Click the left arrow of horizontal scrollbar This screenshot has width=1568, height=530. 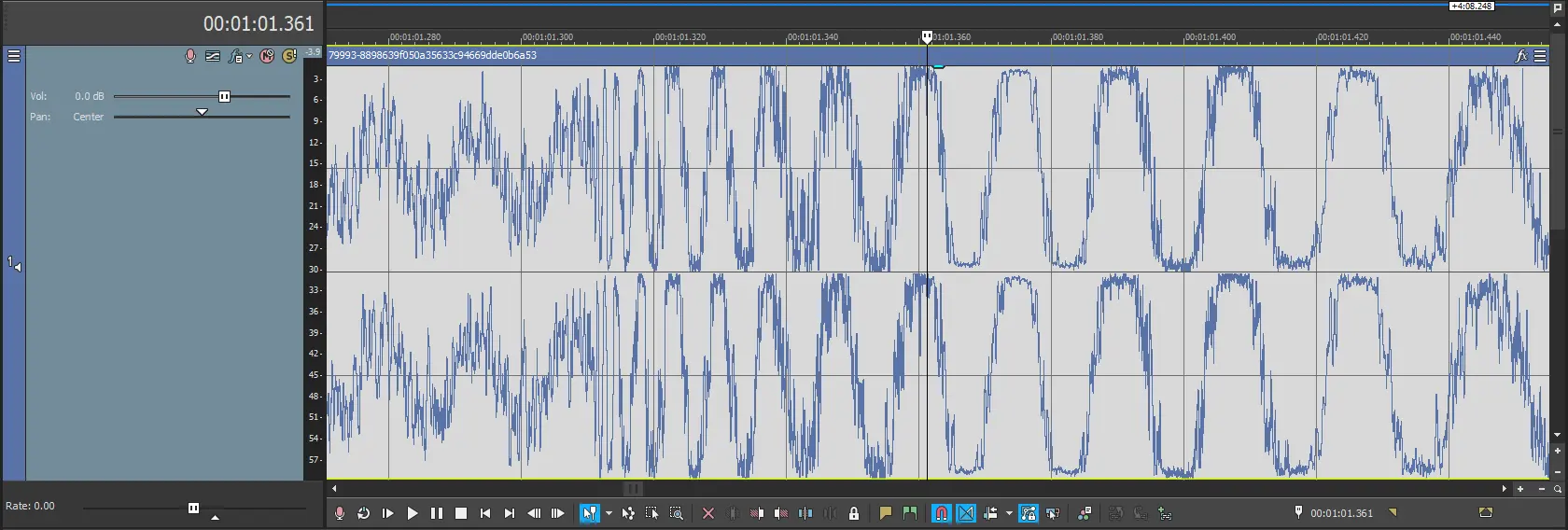click(334, 488)
